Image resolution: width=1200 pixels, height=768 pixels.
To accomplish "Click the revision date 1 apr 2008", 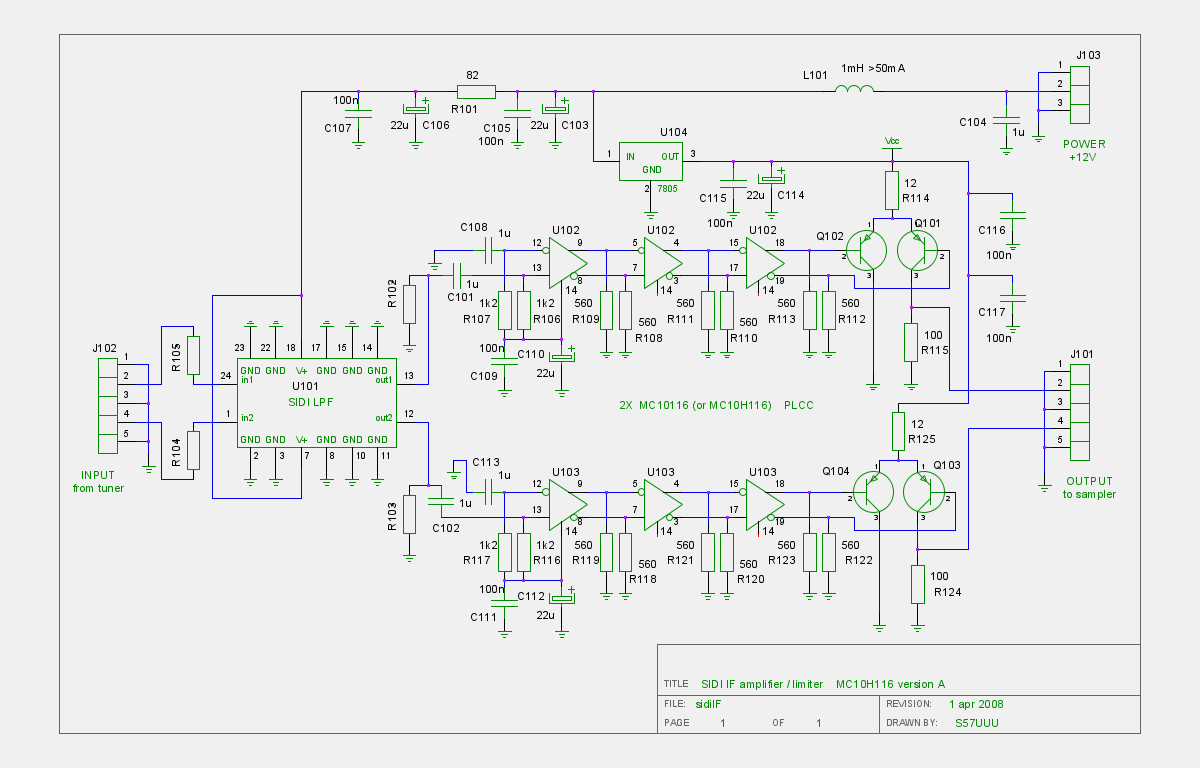I will [x=976, y=703].
